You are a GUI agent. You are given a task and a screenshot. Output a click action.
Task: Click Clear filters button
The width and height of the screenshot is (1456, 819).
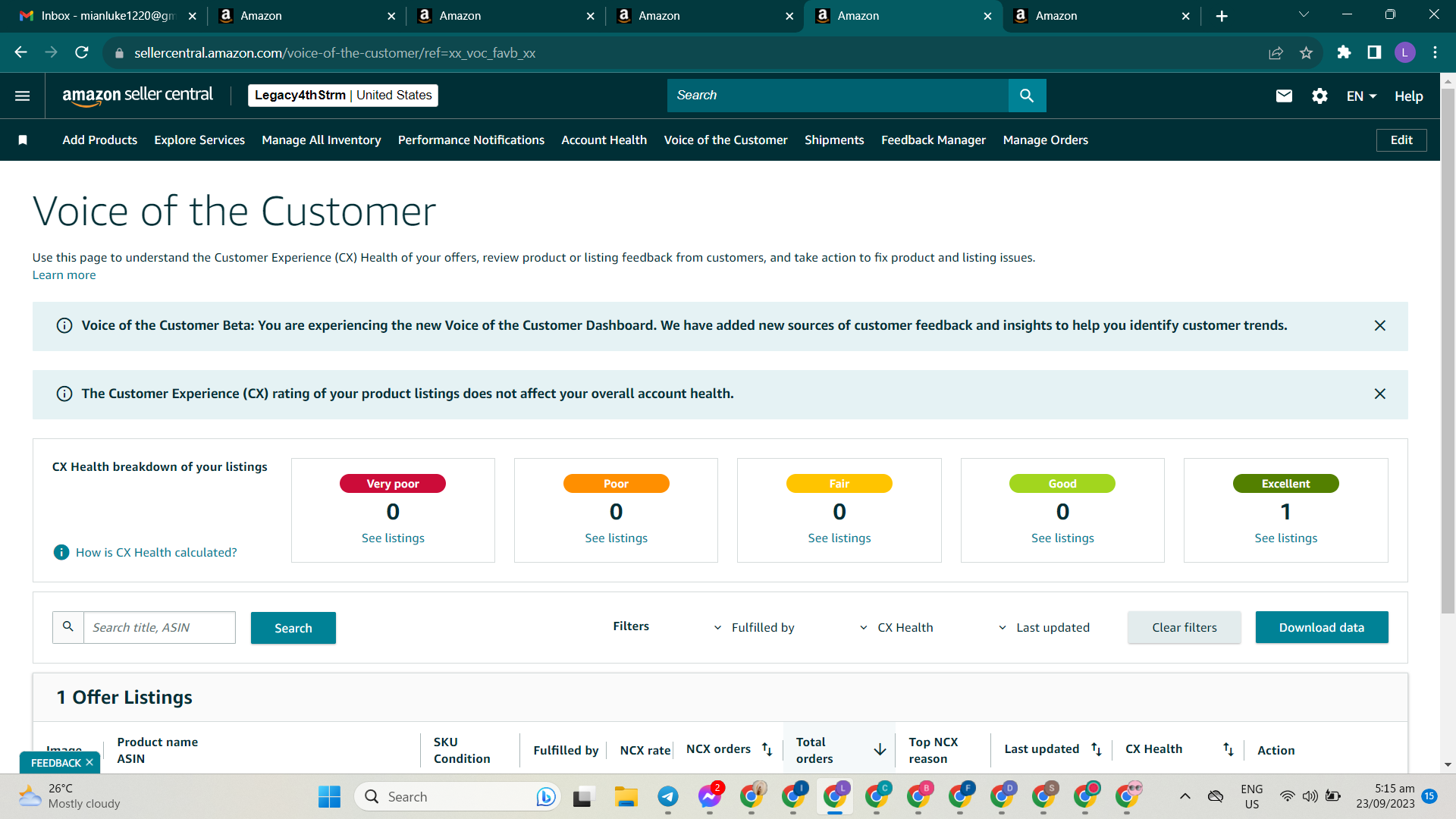pos(1185,627)
